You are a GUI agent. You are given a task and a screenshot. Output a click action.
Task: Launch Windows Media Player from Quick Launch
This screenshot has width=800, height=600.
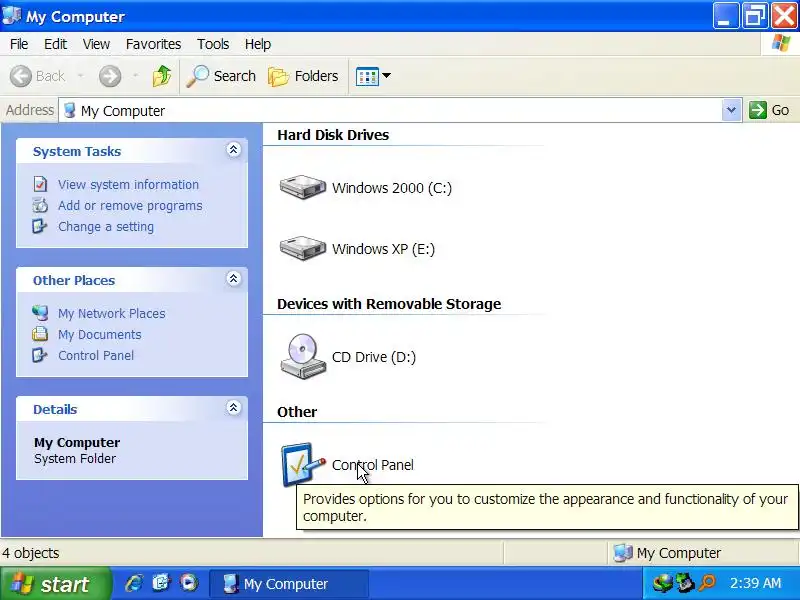tap(189, 583)
